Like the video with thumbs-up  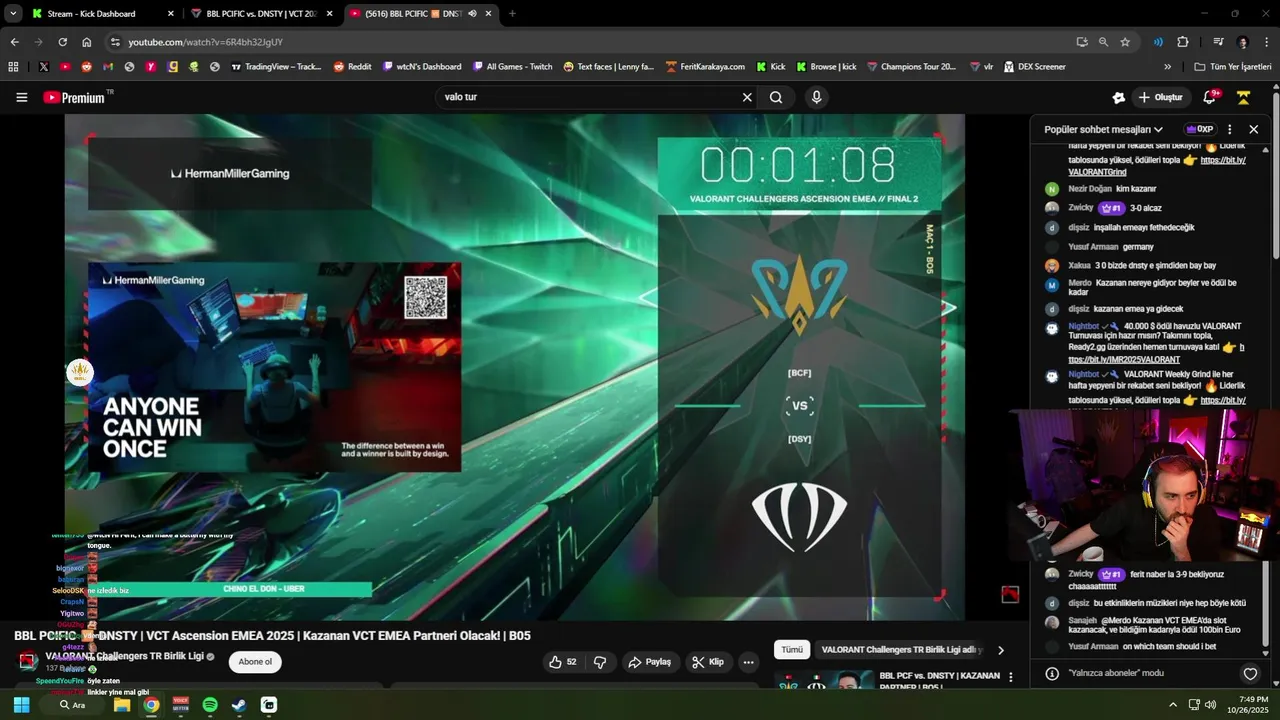tap(563, 662)
